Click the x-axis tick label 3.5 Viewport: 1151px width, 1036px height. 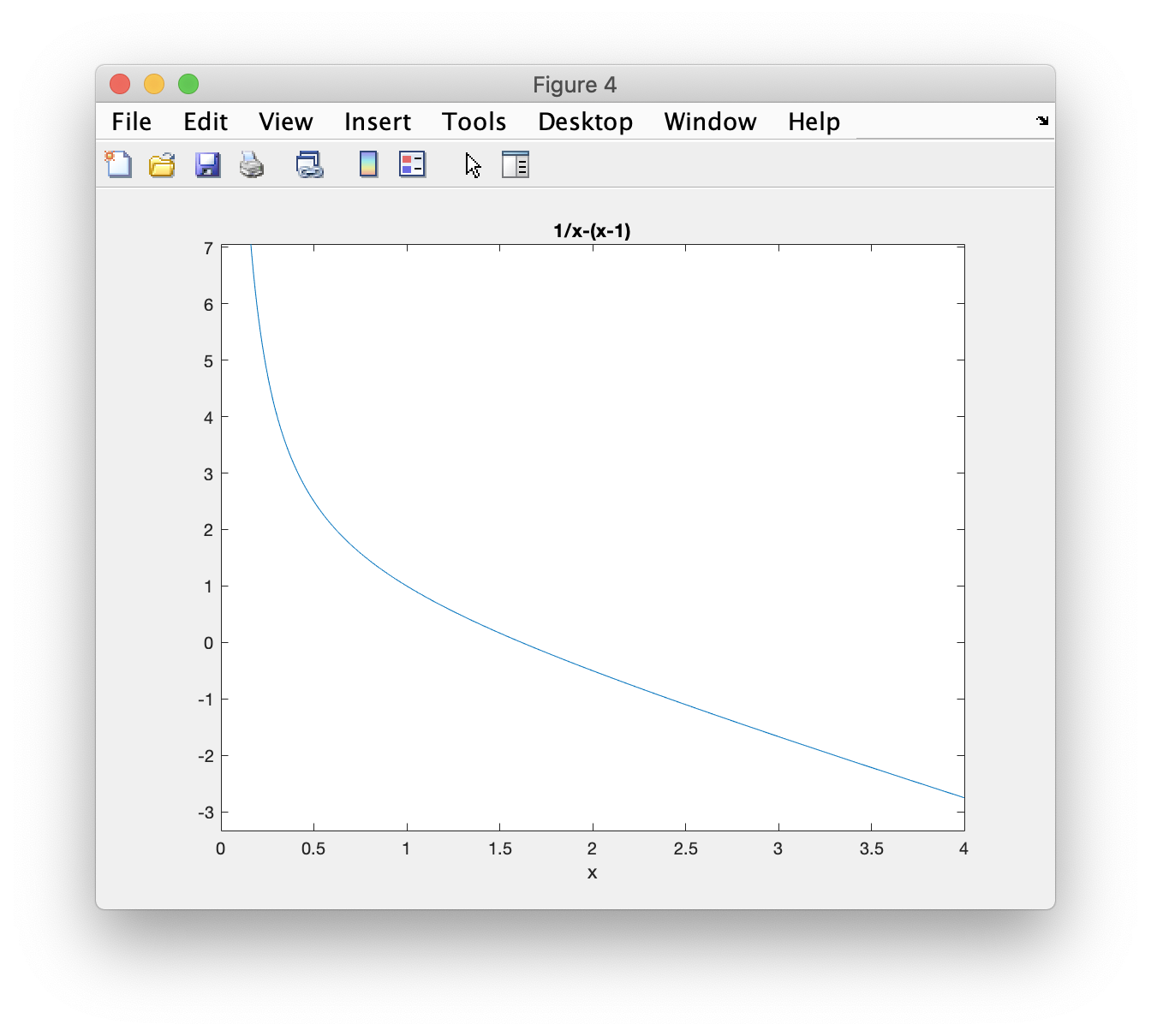pyautogui.click(x=871, y=848)
